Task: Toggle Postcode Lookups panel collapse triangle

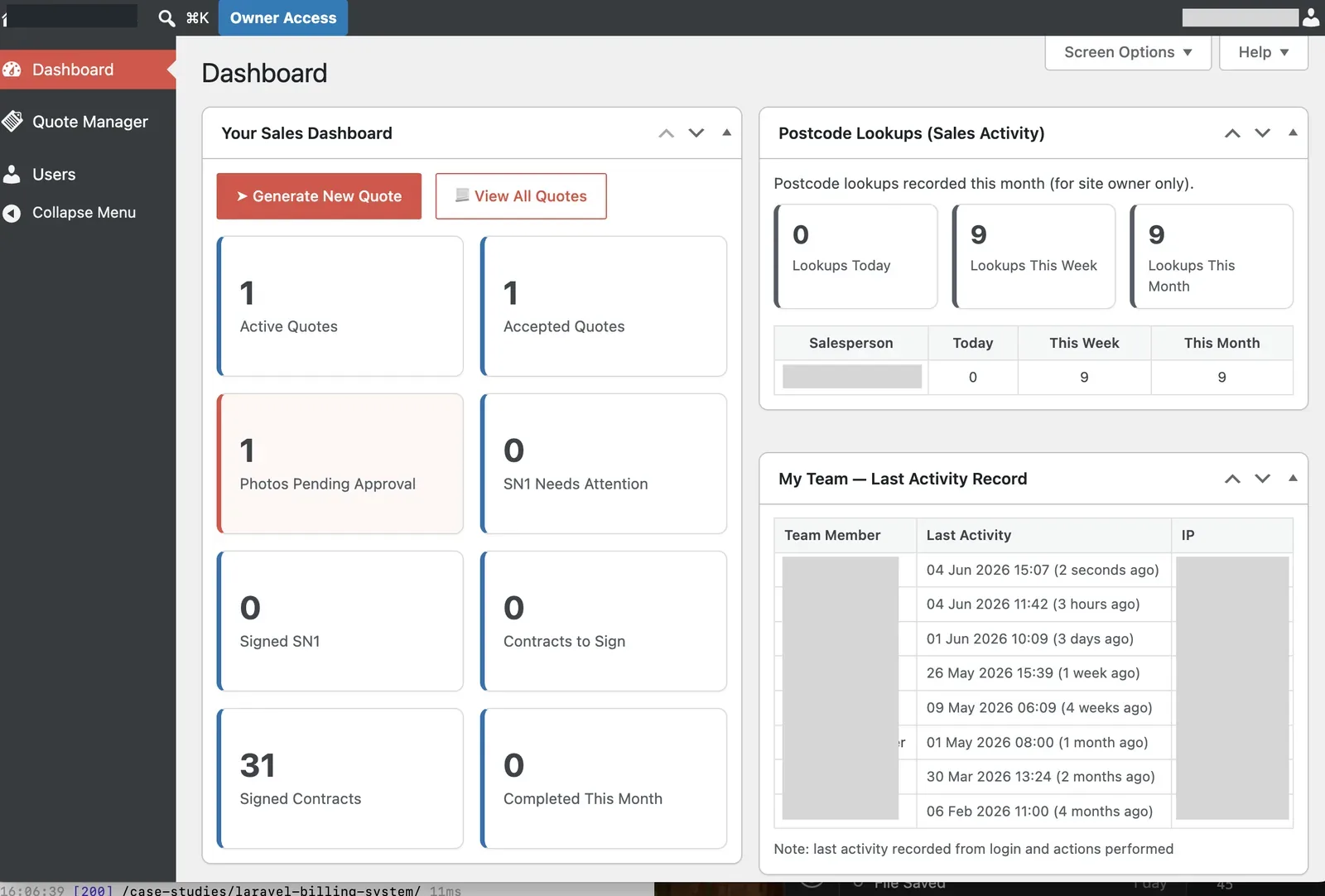Action: pyautogui.click(x=1293, y=132)
